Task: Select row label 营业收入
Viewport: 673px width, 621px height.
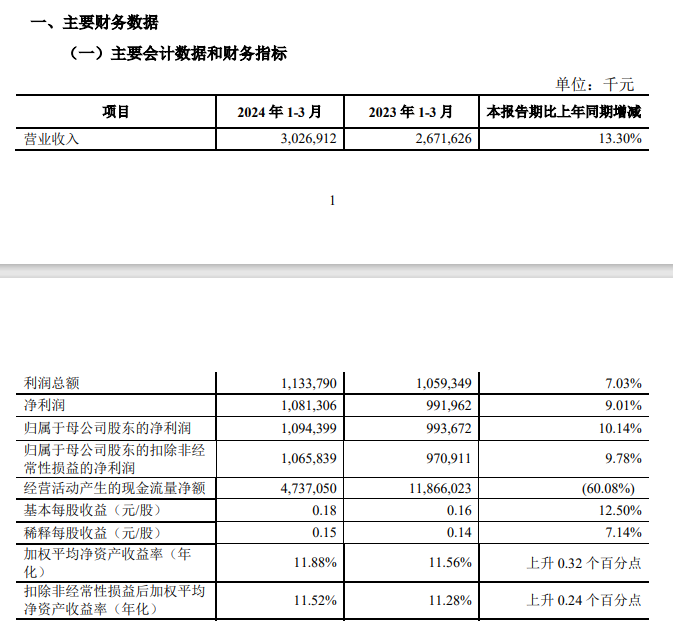Action: (52, 139)
